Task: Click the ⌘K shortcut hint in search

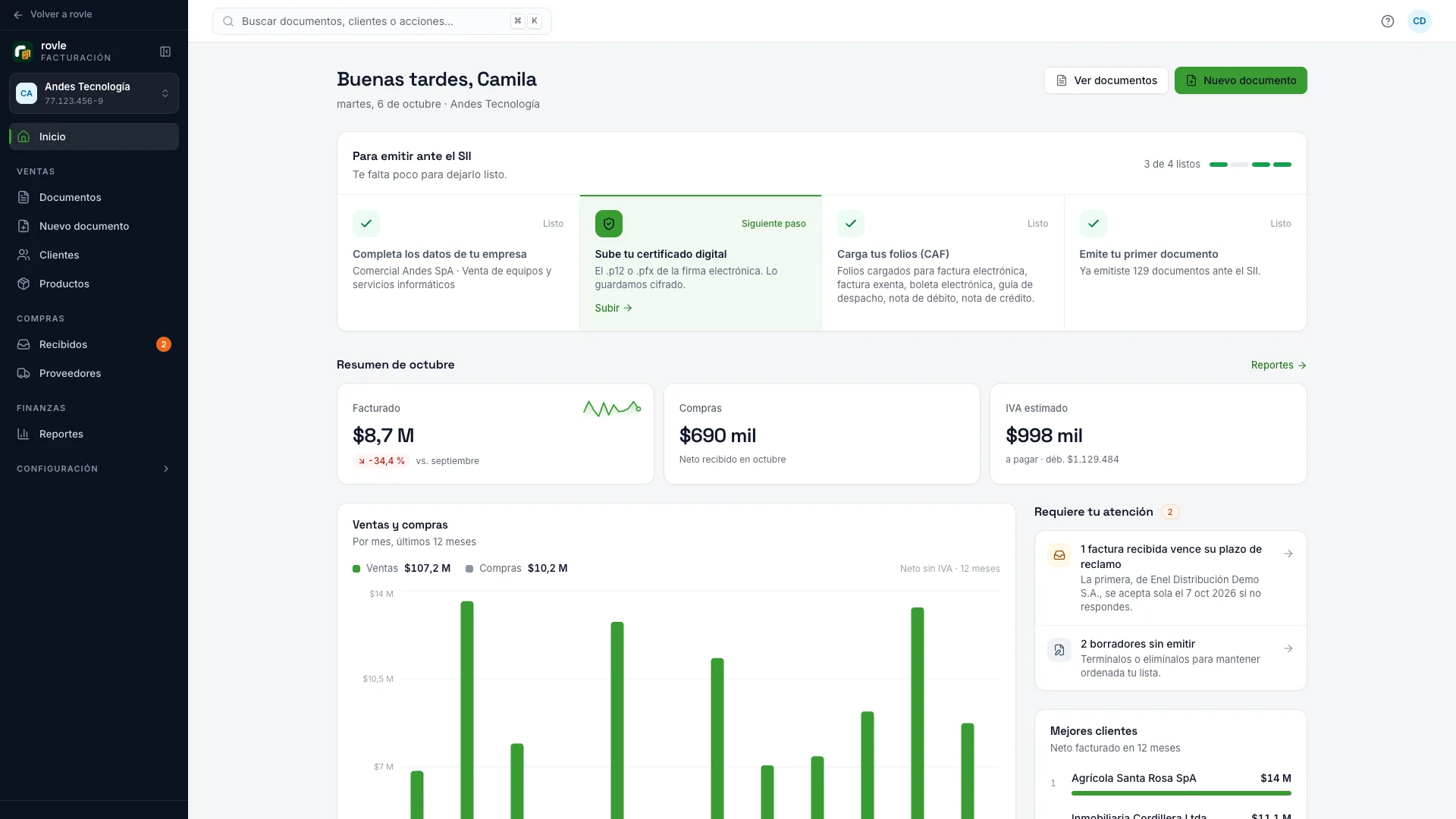Action: (526, 21)
